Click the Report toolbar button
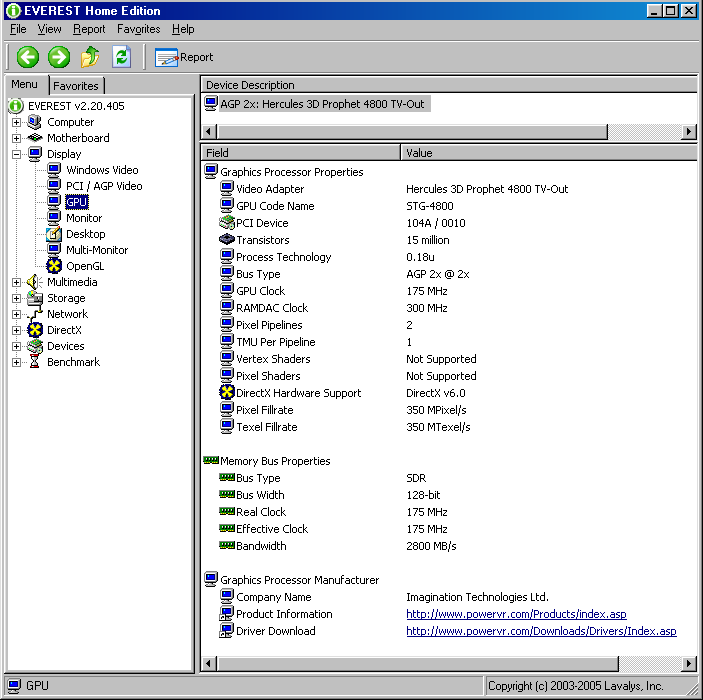Viewport: 703px width, 700px height. tap(184, 57)
